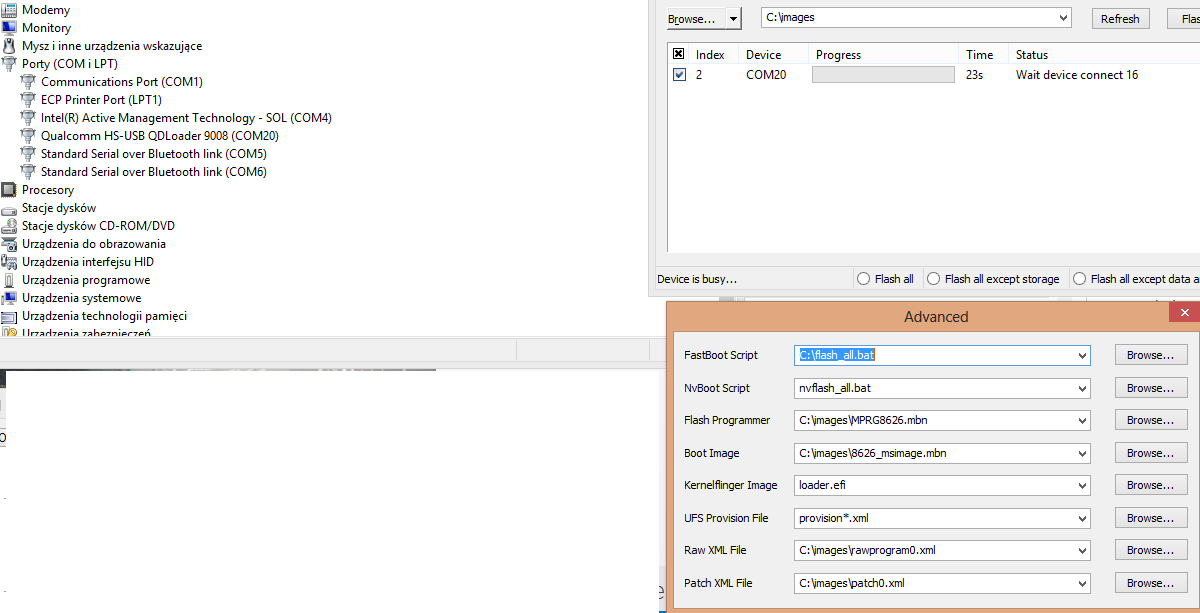Click the COM20 flashing progress bar

pyautogui.click(x=883, y=75)
